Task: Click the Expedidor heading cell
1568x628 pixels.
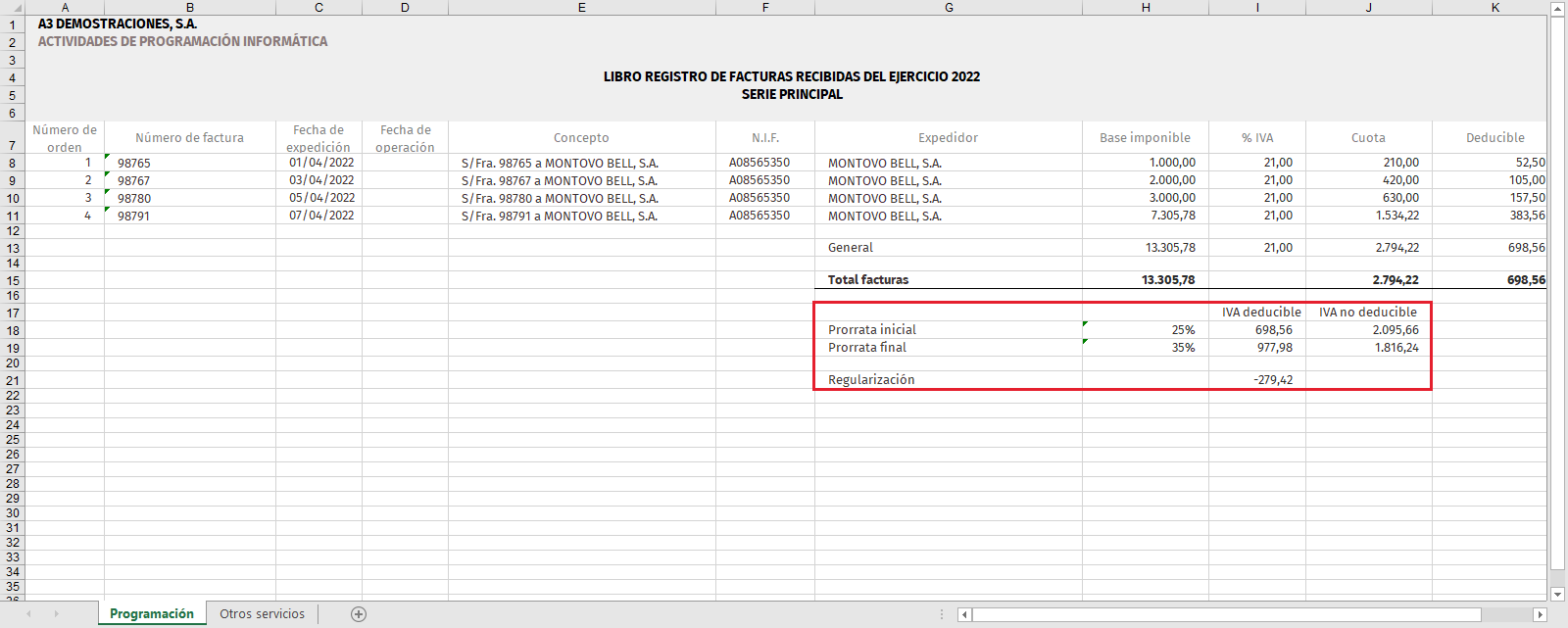Action: [949, 138]
